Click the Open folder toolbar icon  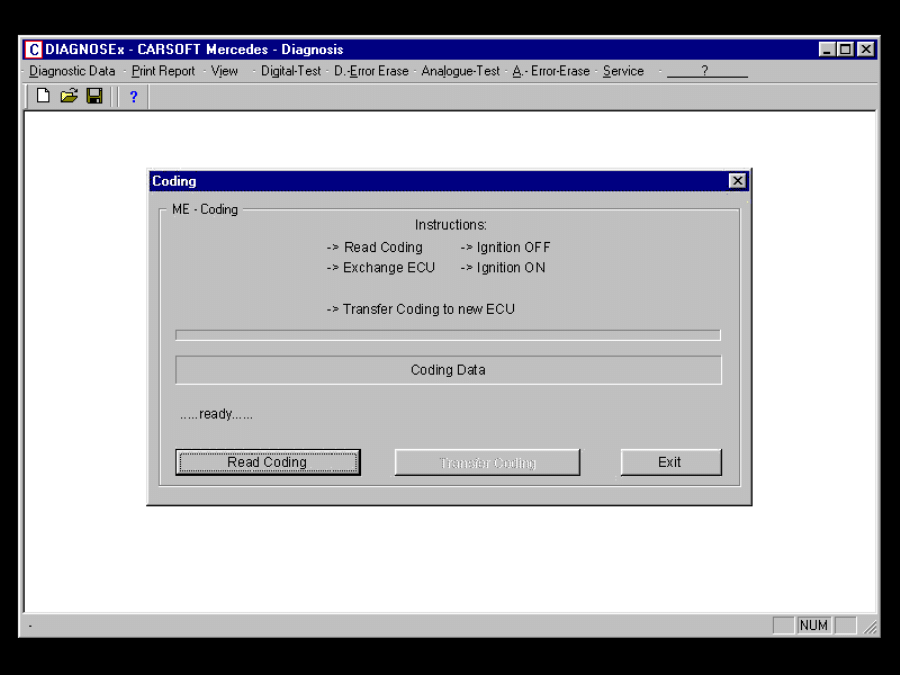(68, 96)
